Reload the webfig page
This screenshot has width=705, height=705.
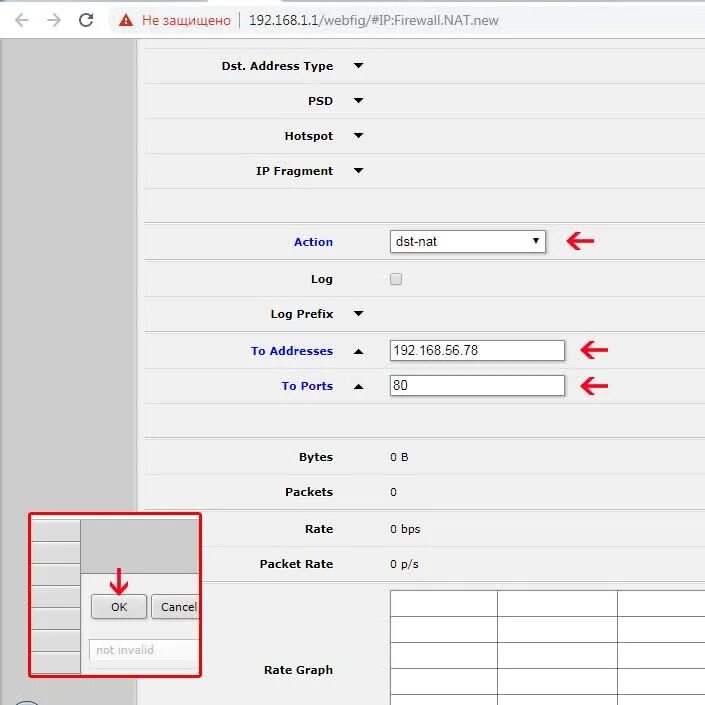click(x=86, y=20)
